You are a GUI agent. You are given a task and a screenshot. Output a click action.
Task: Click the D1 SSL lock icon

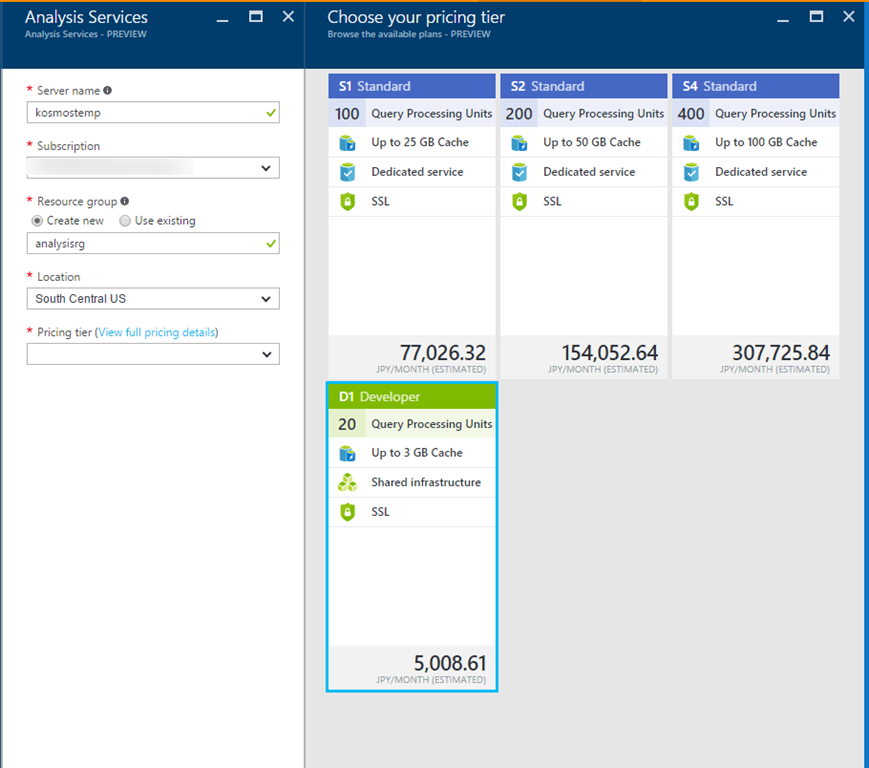pyautogui.click(x=347, y=512)
